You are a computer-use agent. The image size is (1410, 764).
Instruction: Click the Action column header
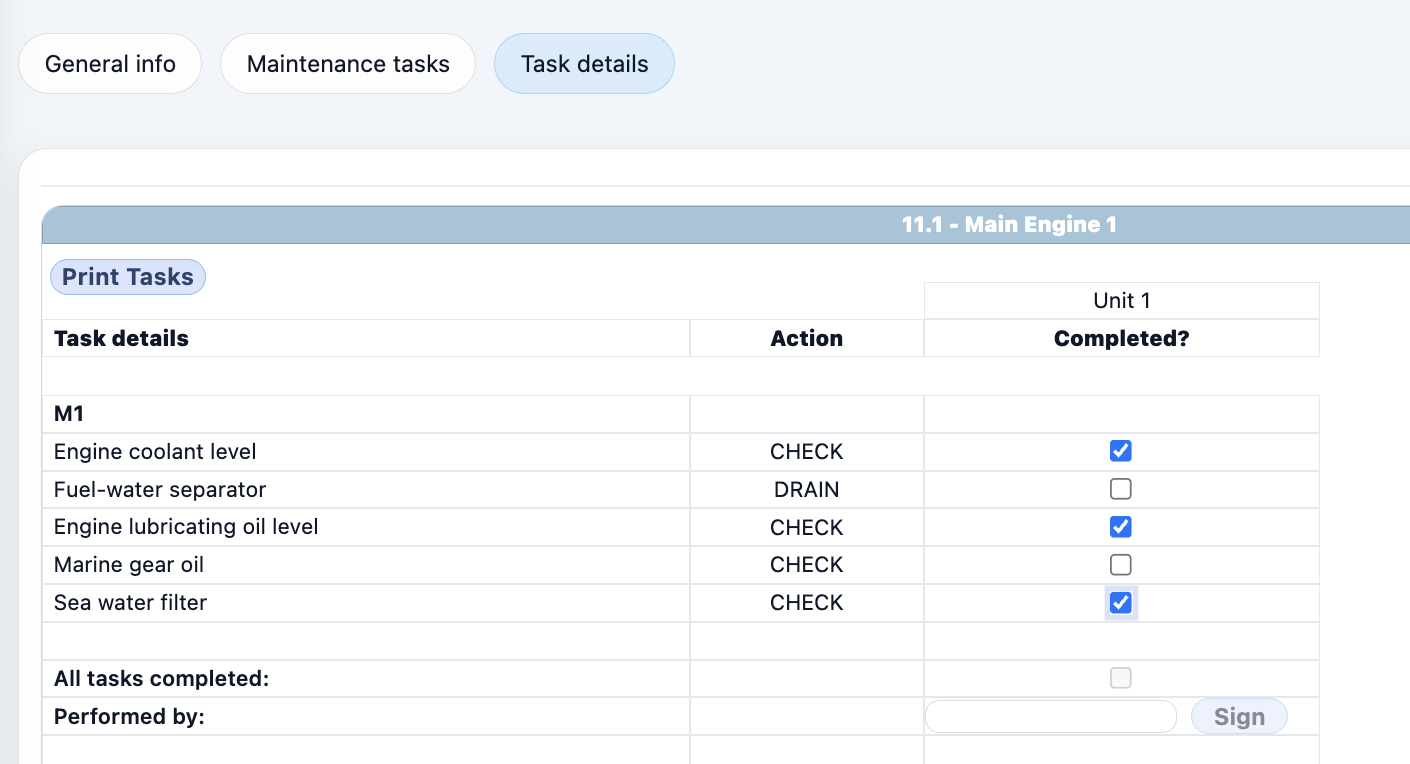click(807, 338)
